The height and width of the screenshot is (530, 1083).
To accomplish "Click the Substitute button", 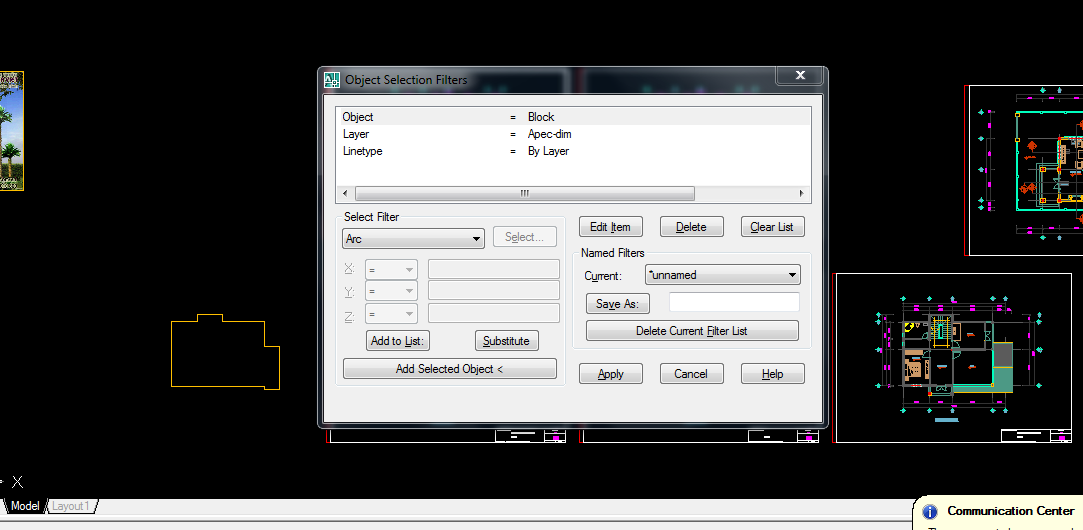I will pyautogui.click(x=506, y=341).
